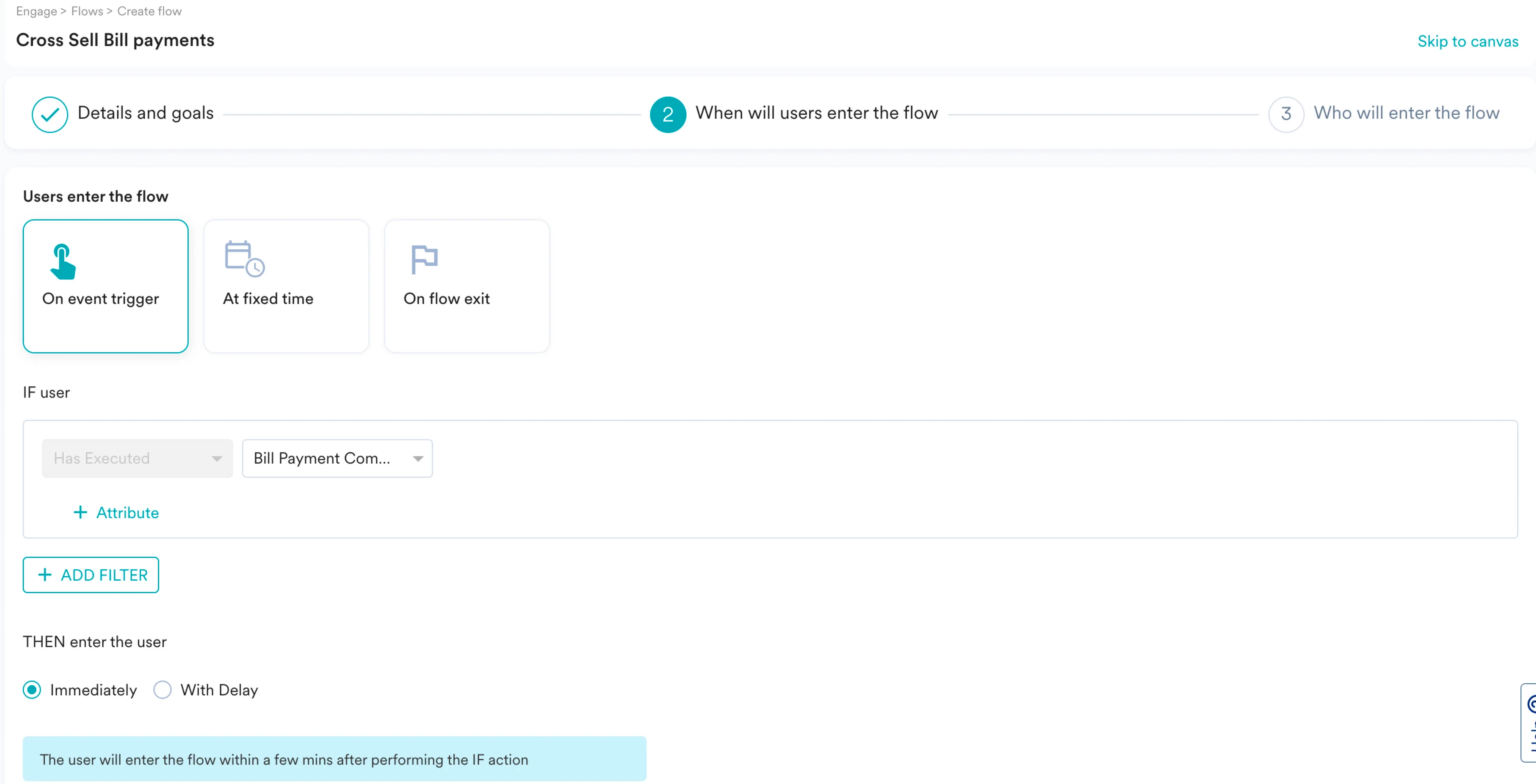Click the plus icon in ADD FILTER button

click(45, 574)
